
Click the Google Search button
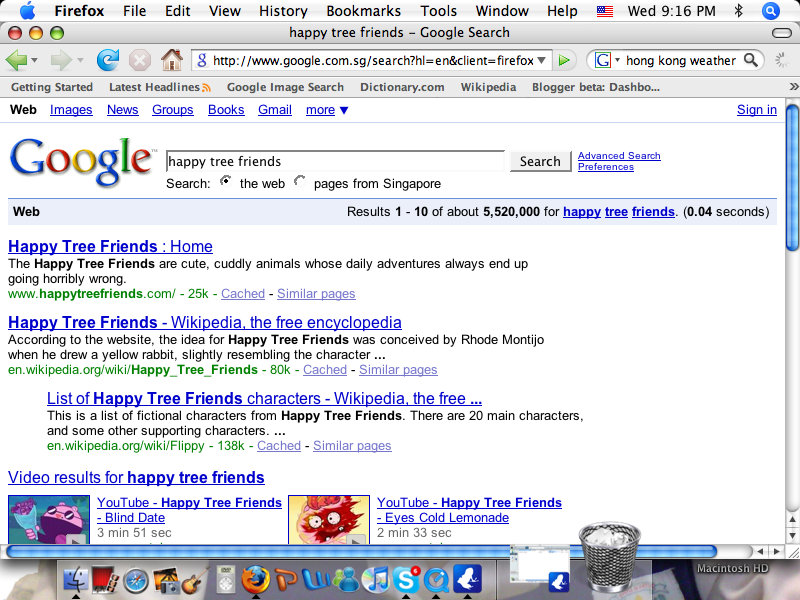(x=540, y=161)
